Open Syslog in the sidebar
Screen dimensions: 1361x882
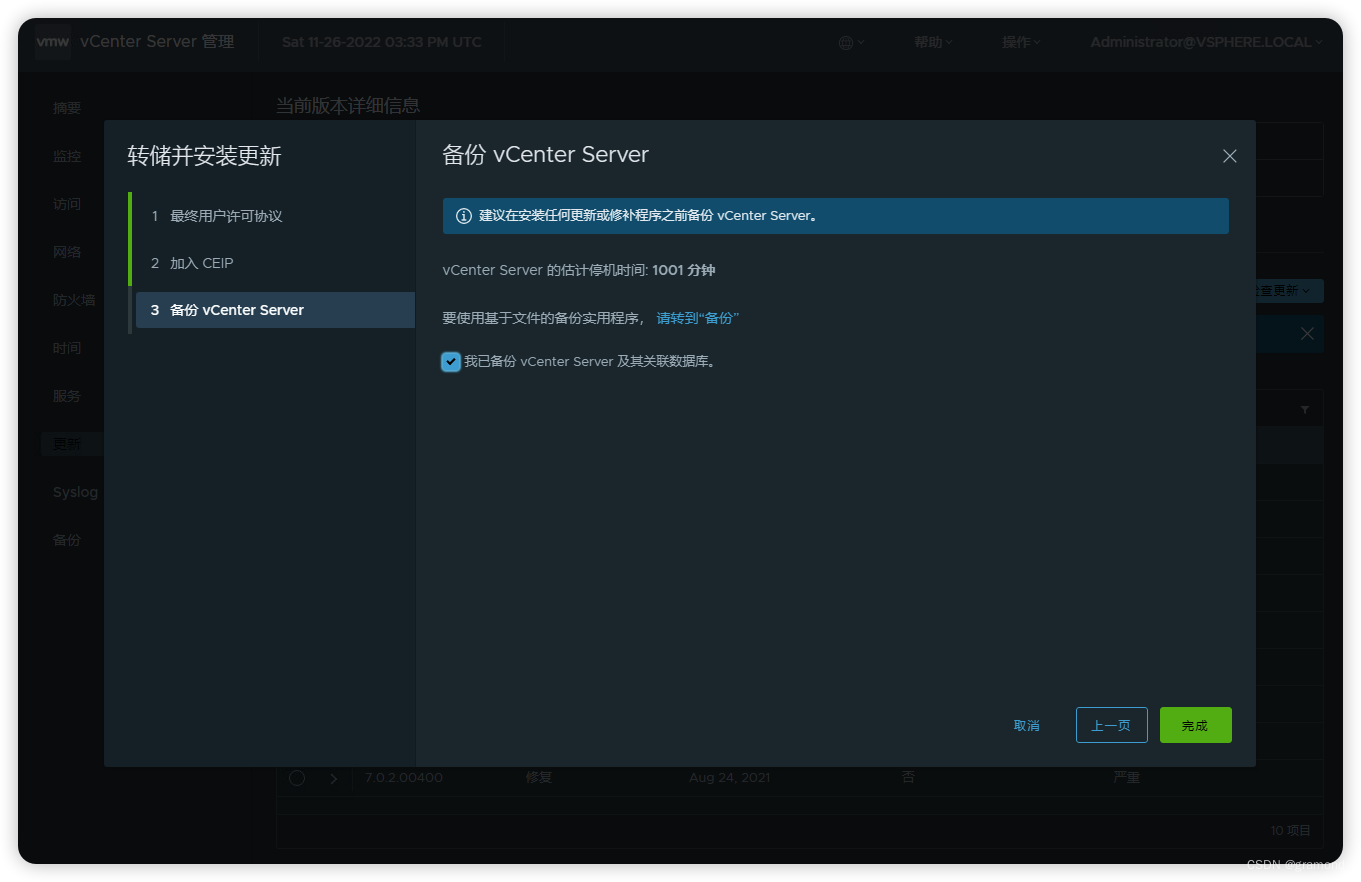(75, 492)
